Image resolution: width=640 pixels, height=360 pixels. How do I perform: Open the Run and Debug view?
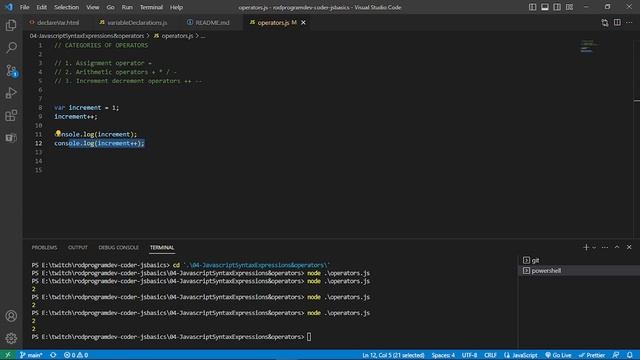pyautogui.click(x=11, y=93)
